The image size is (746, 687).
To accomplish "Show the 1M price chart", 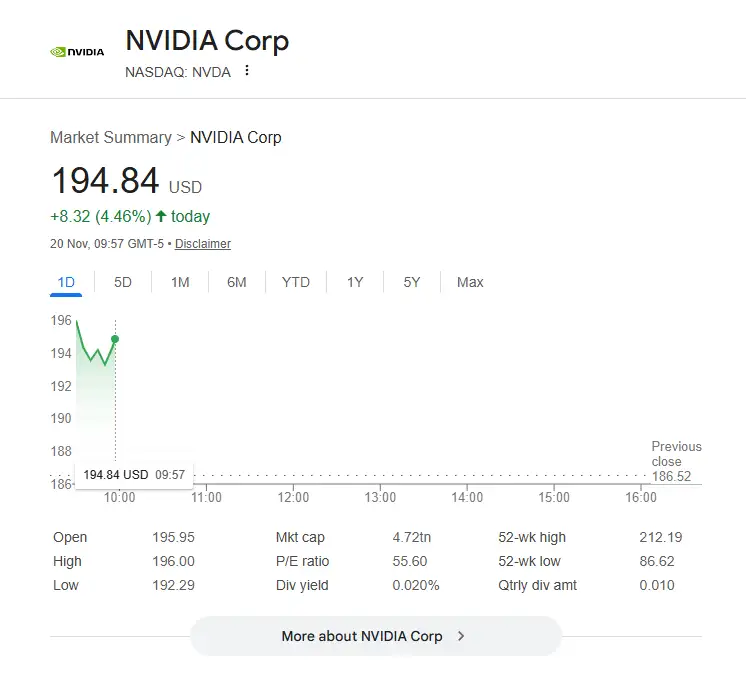I will (180, 282).
